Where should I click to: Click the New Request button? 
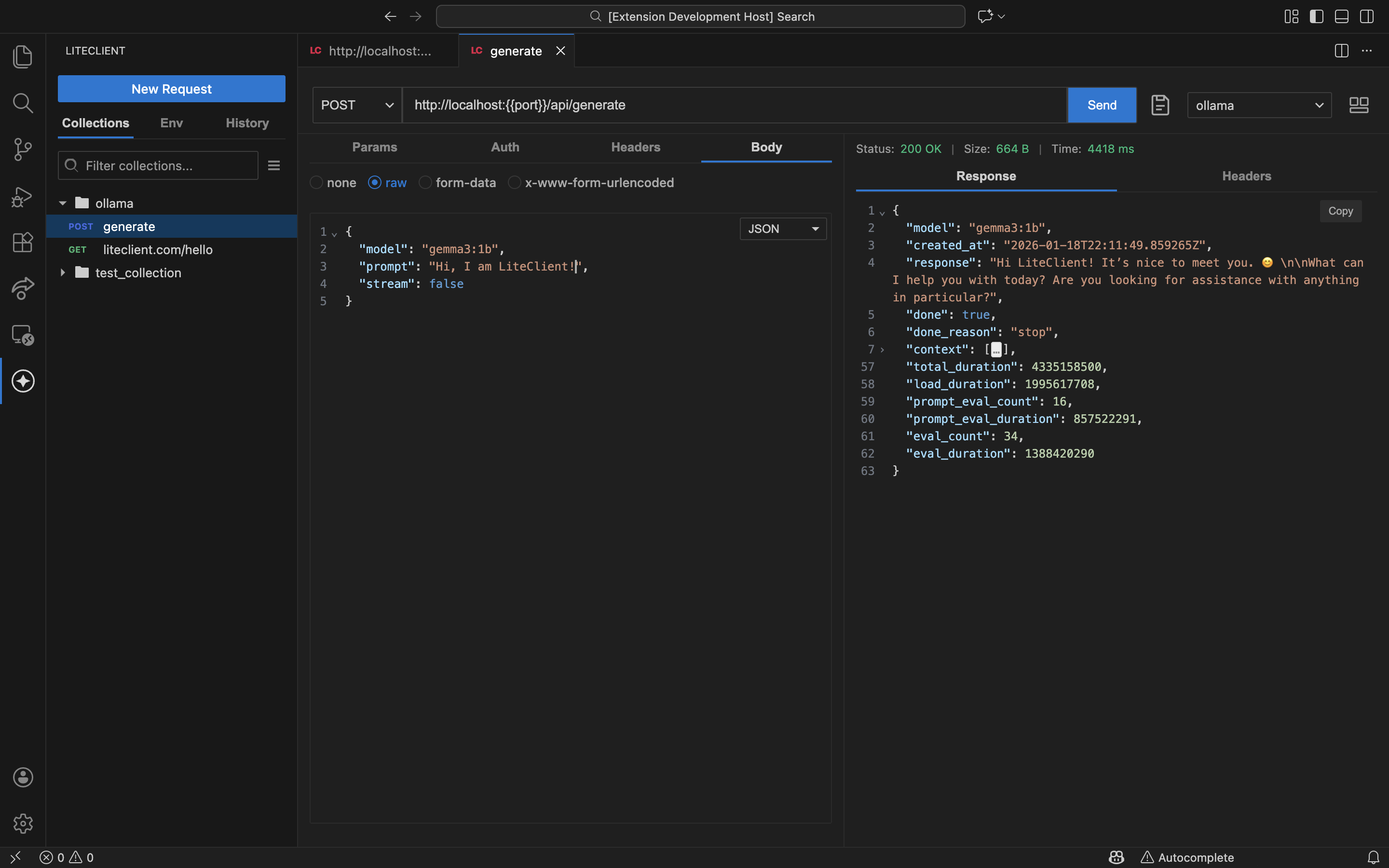(171, 89)
